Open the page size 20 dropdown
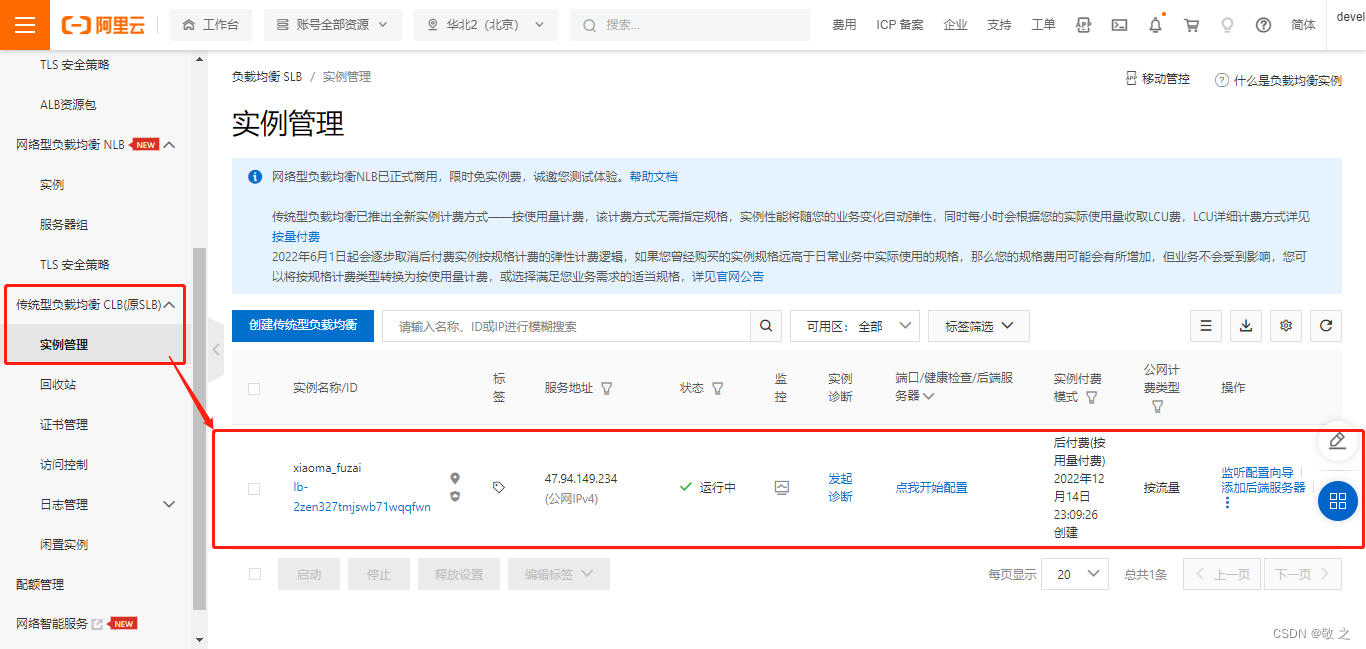1366x649 pixels. pos(1075,574)
